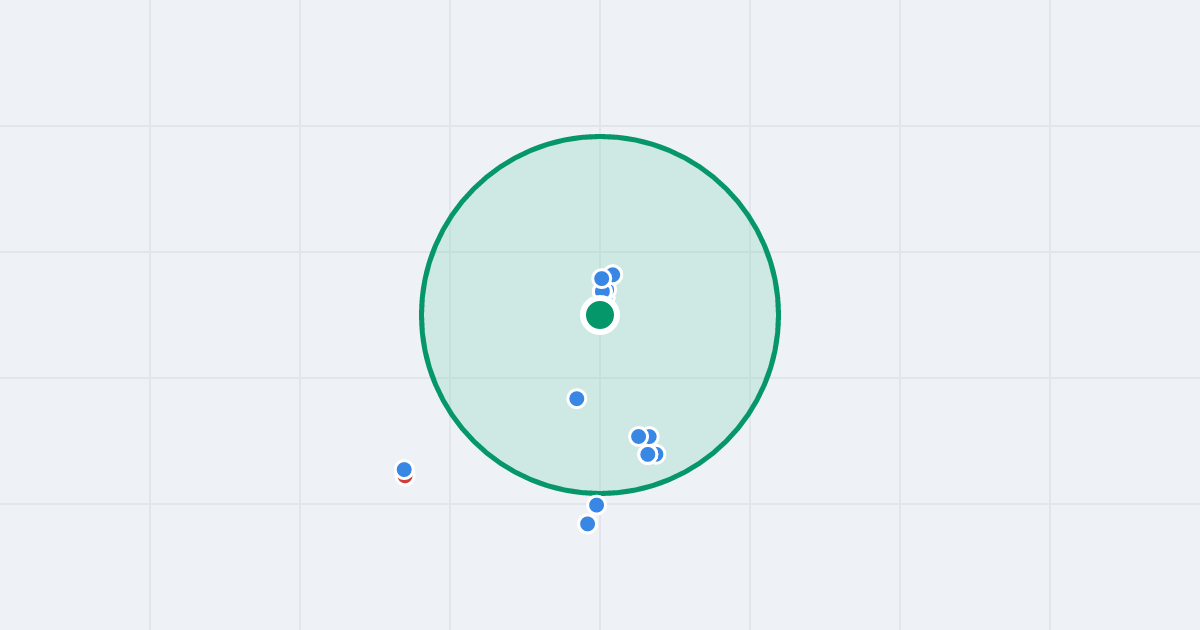This screenshot has width=1200, height=630.
Task: Click the large green center marker
Action: click(x=600, y=315)
